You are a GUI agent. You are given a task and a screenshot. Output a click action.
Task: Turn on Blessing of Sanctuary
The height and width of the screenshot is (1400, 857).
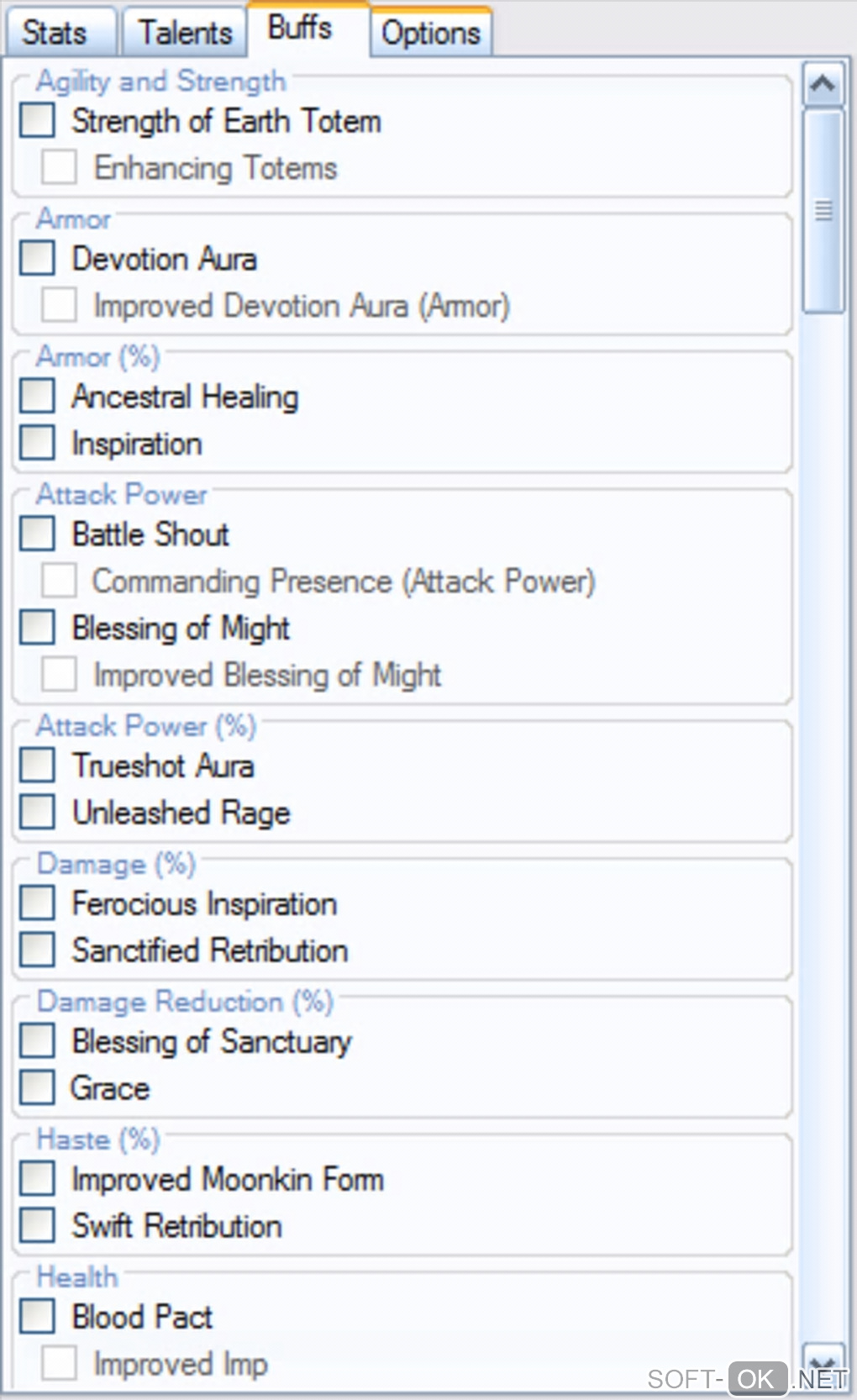38,1041
